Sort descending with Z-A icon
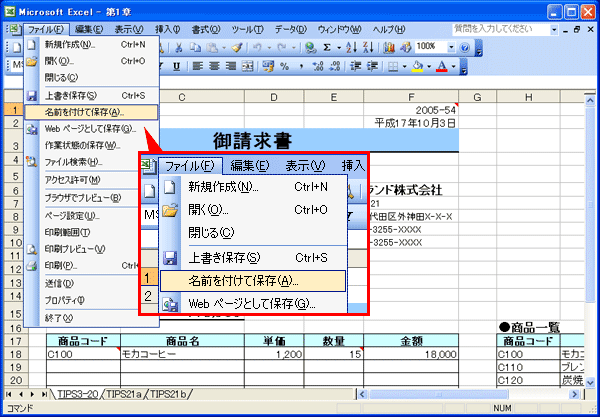Viewport: 600px width, 417px height. pos(368,47)
